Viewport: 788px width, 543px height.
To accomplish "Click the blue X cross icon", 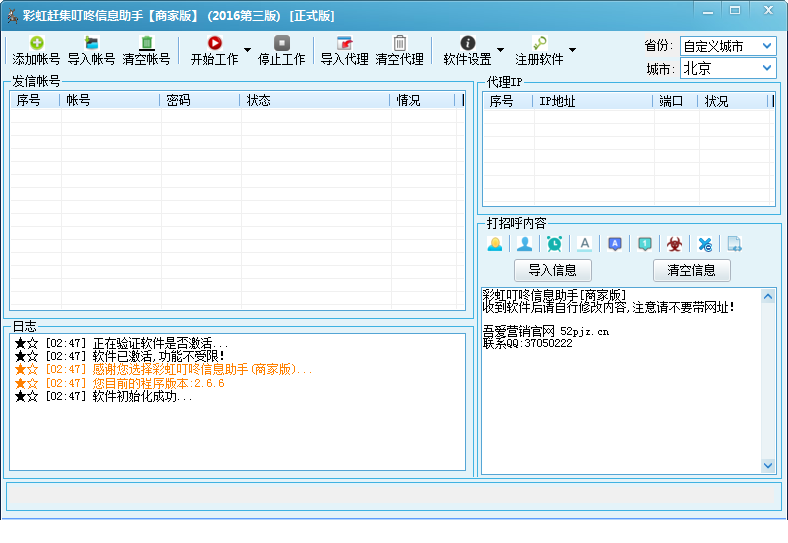I will pos(705,244).
